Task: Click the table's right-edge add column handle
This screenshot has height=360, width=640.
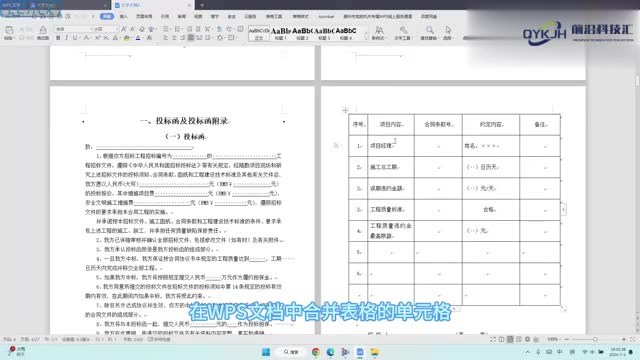Action: pos(564,209)
